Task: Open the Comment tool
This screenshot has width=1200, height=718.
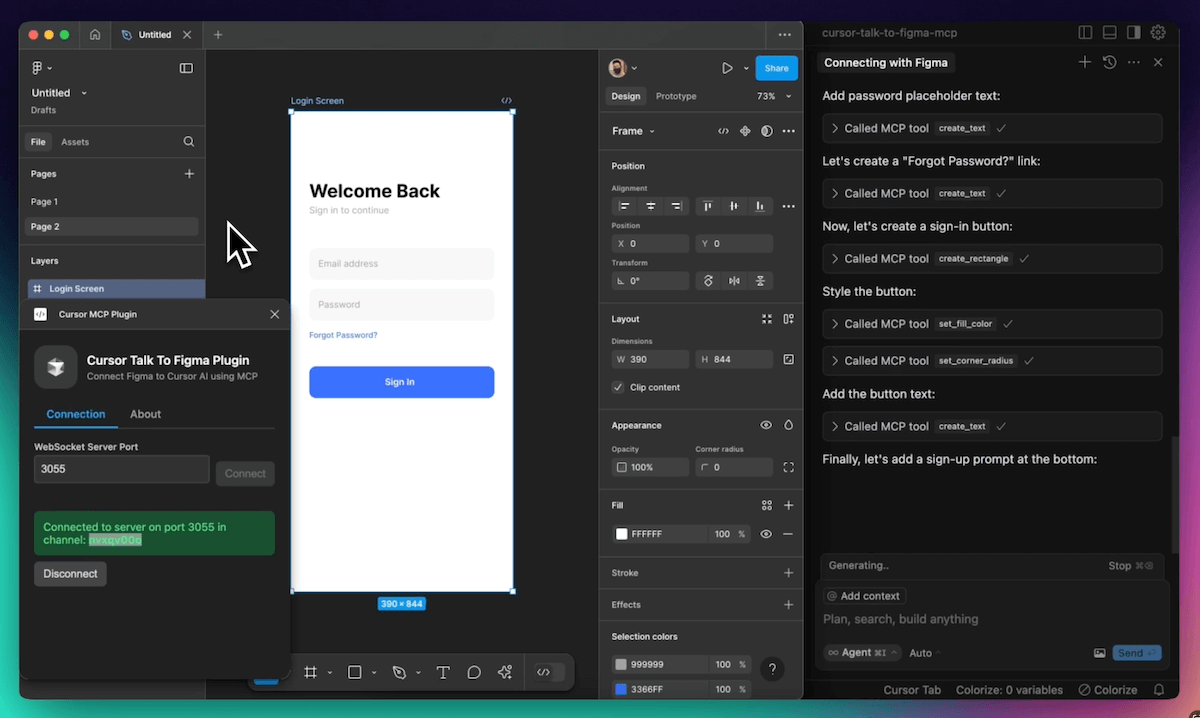Action: click(474, 672)
